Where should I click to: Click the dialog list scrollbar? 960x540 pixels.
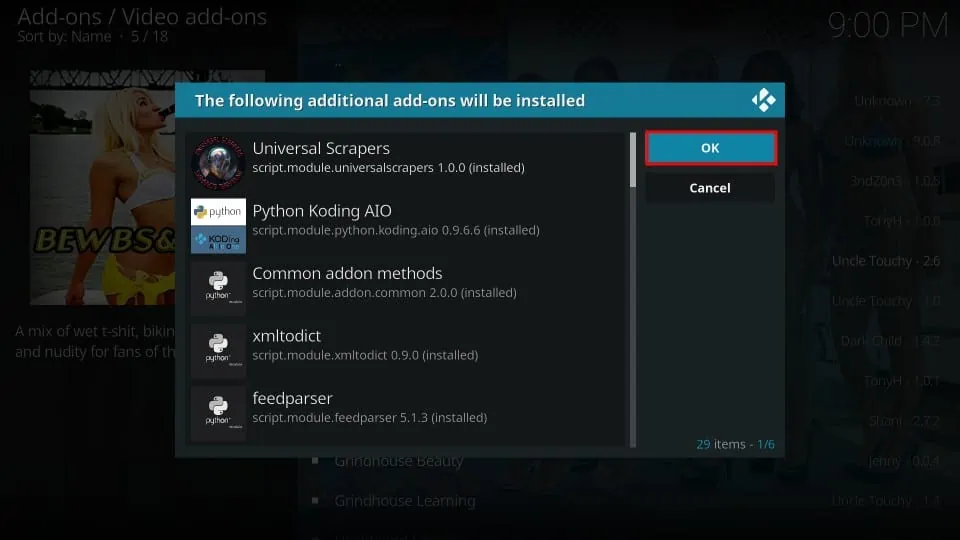pyautogui.click(x=632, y=289)
